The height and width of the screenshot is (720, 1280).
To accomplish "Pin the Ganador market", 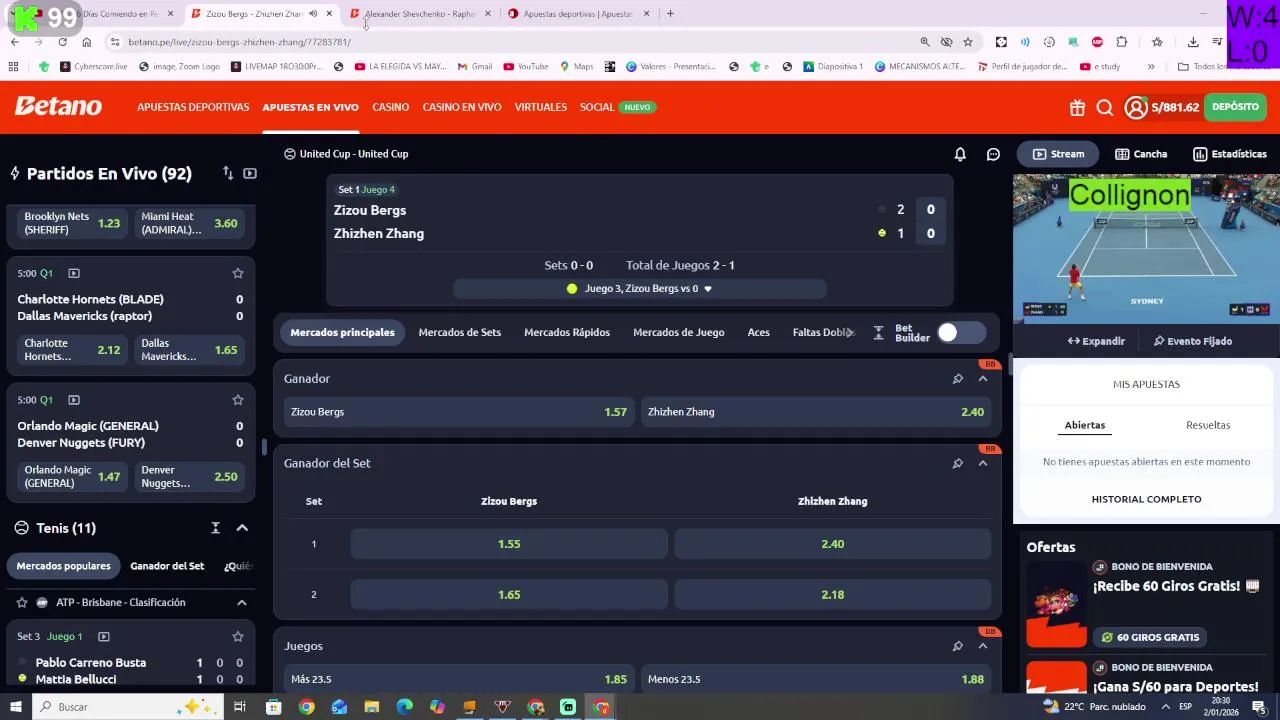I will point(957,379).
